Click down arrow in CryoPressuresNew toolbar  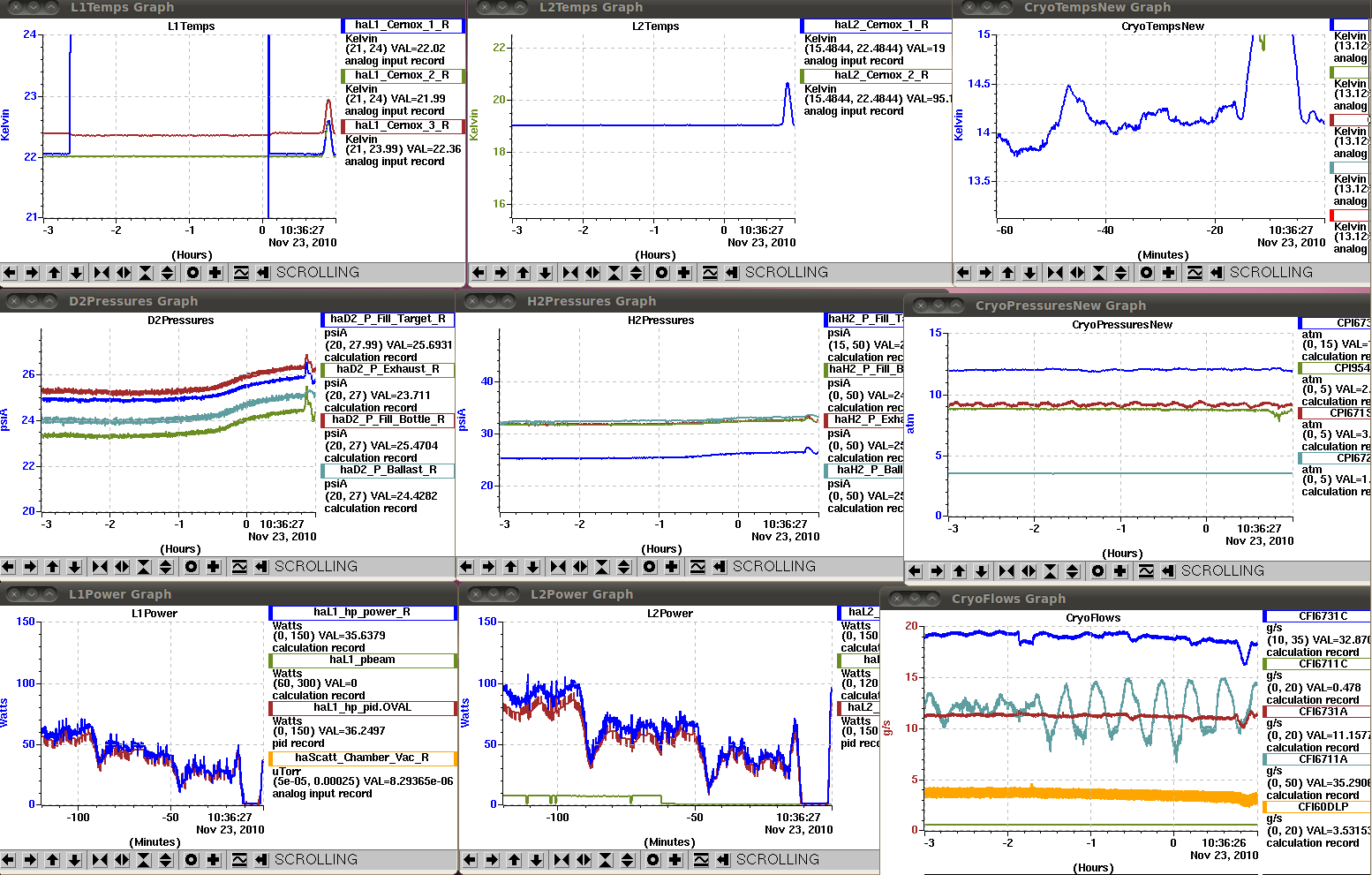(x=981, y=571)
